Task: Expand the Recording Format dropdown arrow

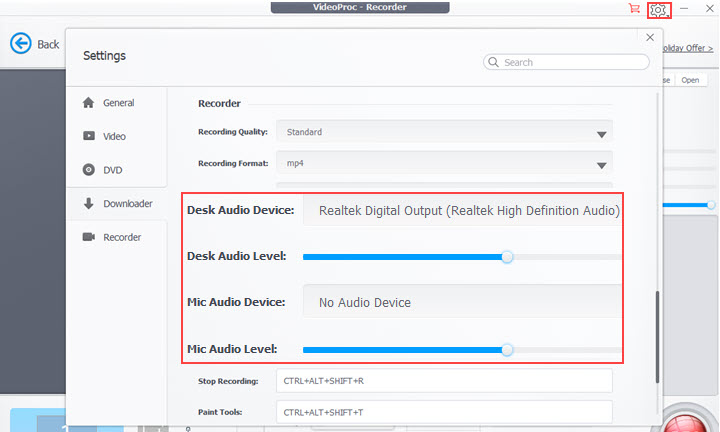Action: [x=602, y=165]
